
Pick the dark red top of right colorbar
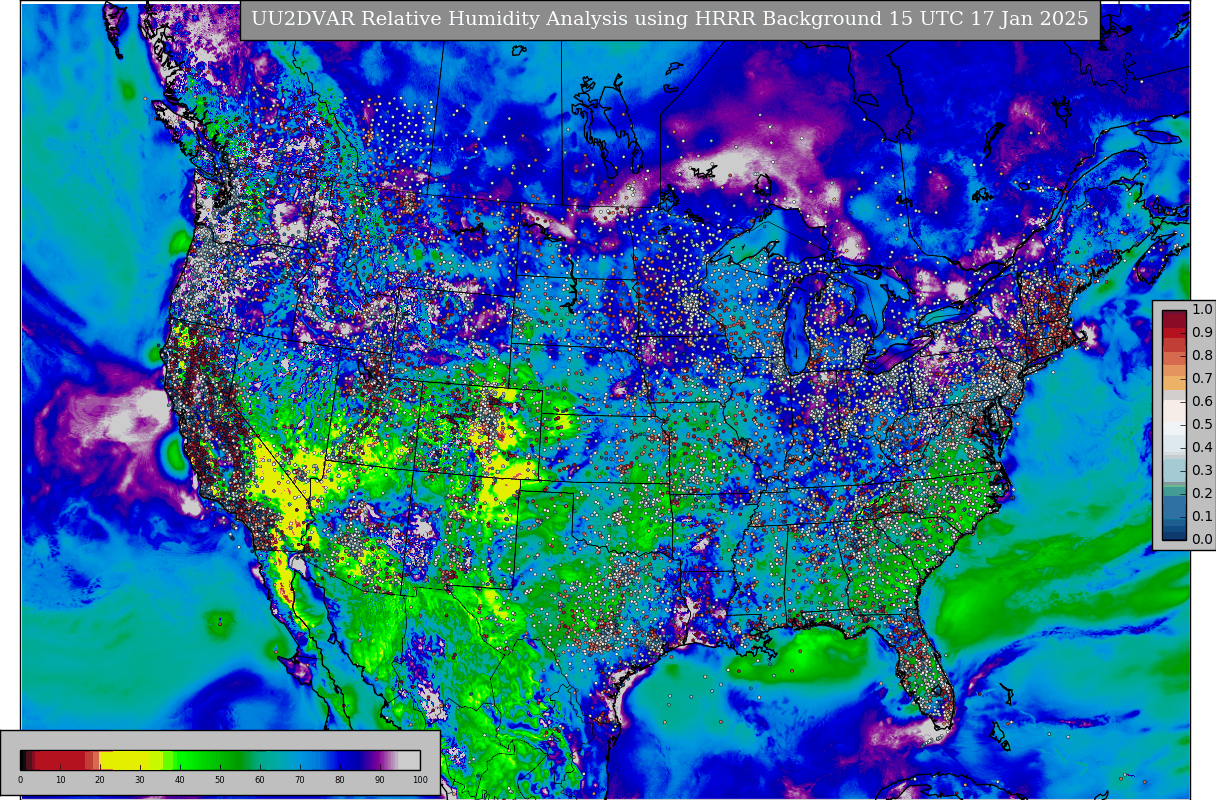pos(1174,319)
